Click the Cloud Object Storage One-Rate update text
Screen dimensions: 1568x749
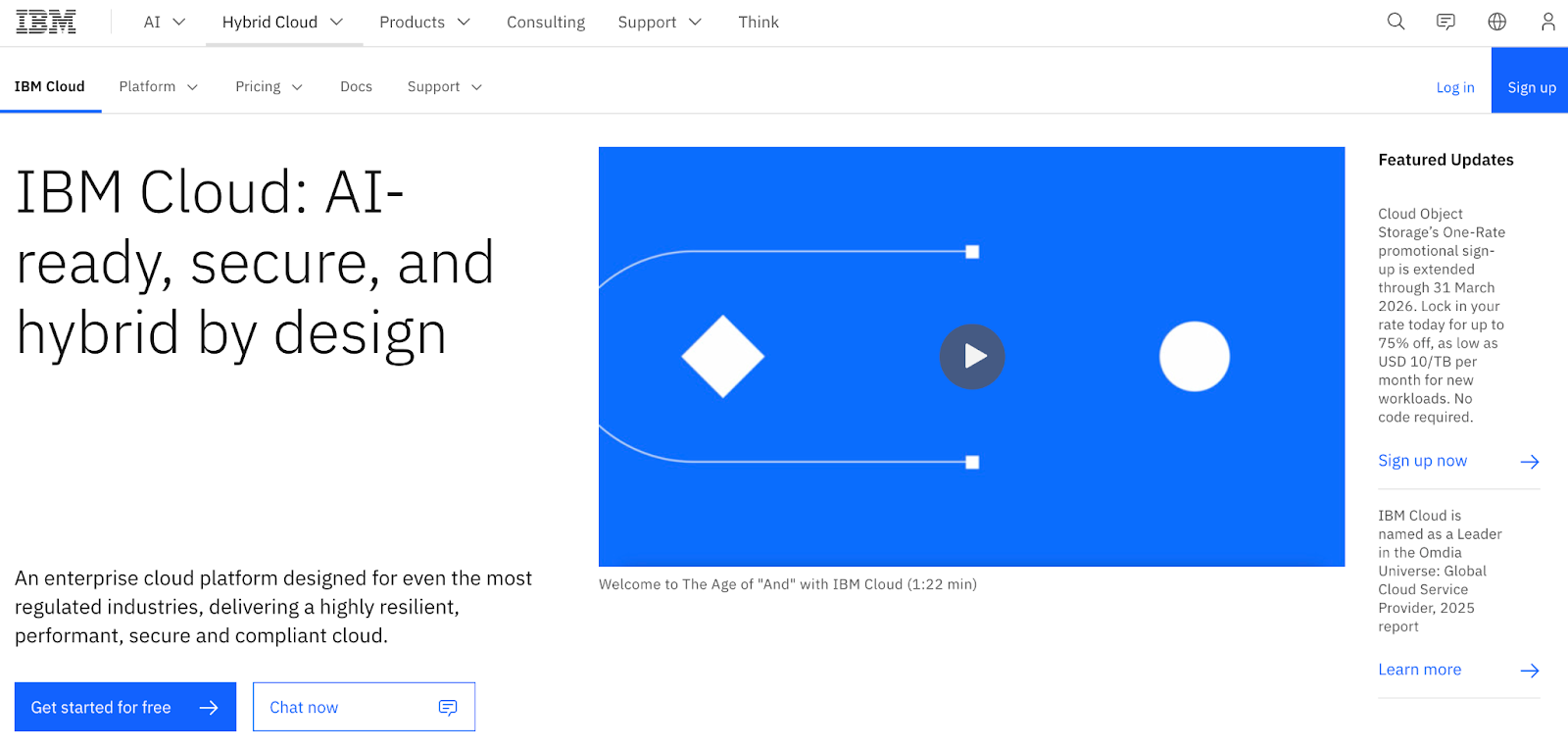[1441, 316]
